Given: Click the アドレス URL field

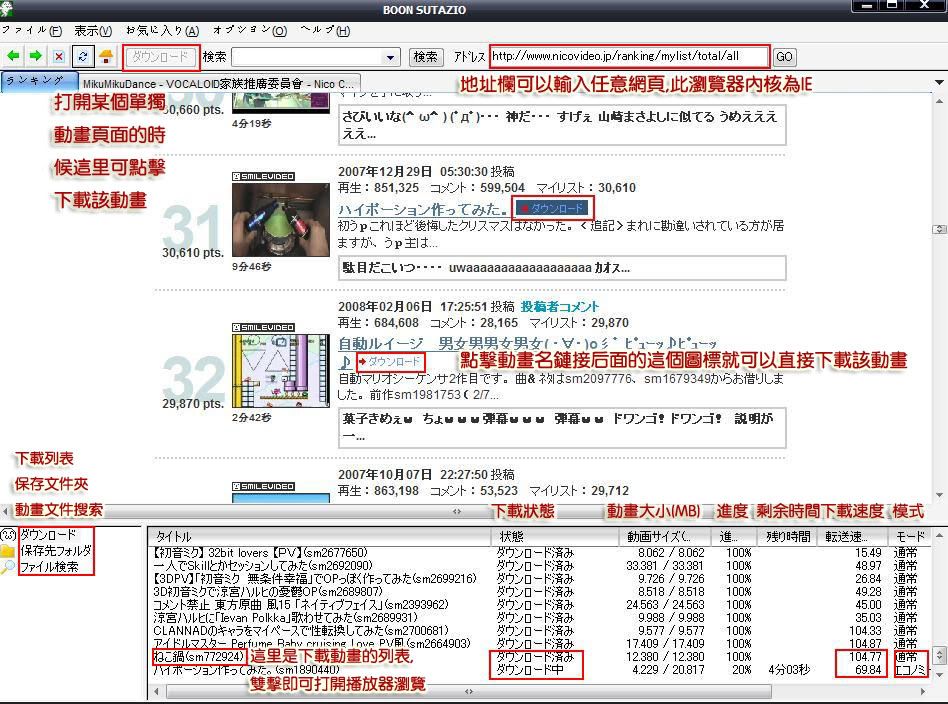Looking at the screenshot, I should [629, 56].
